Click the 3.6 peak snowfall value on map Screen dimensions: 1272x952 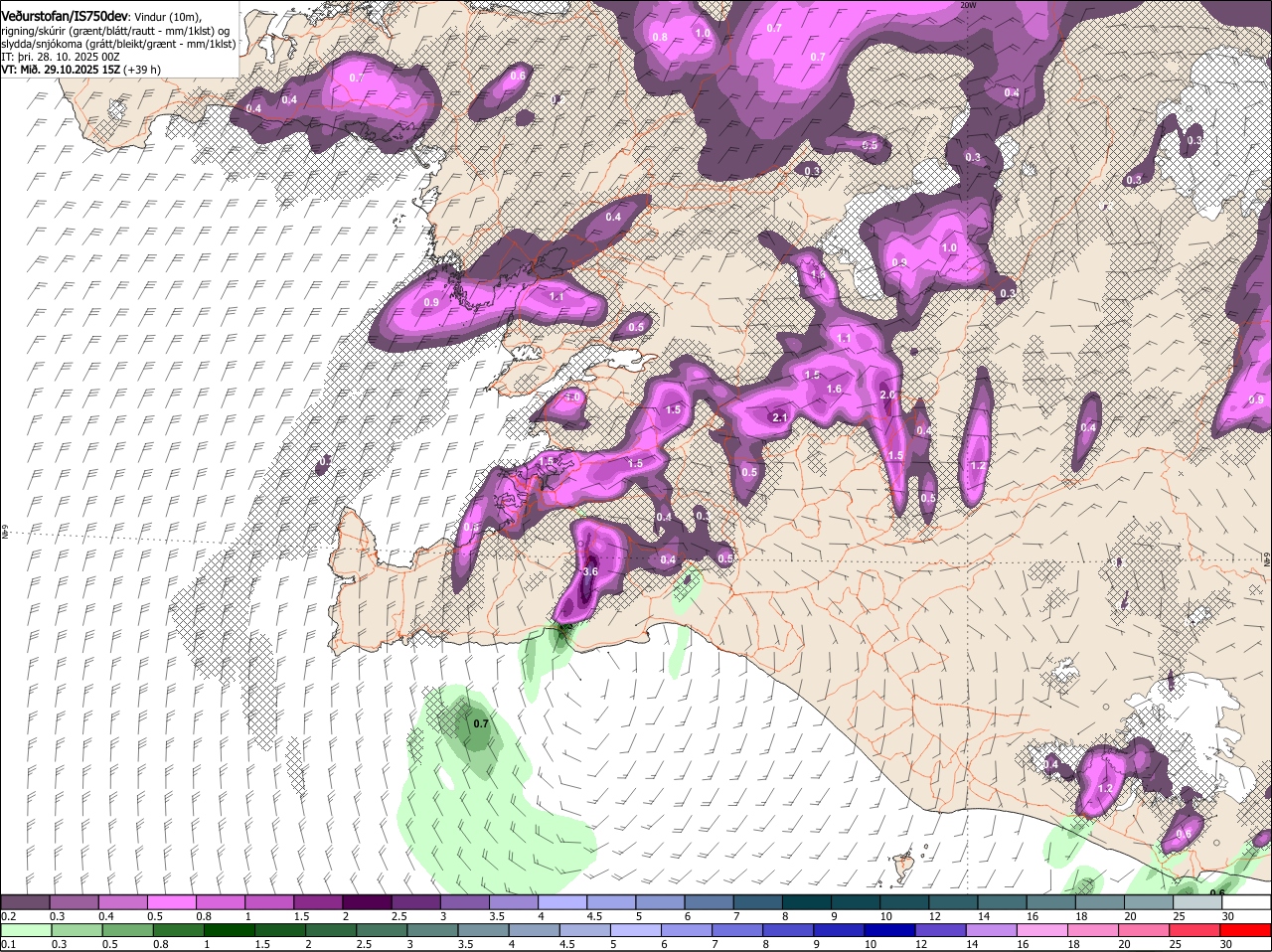pos(589,571)
